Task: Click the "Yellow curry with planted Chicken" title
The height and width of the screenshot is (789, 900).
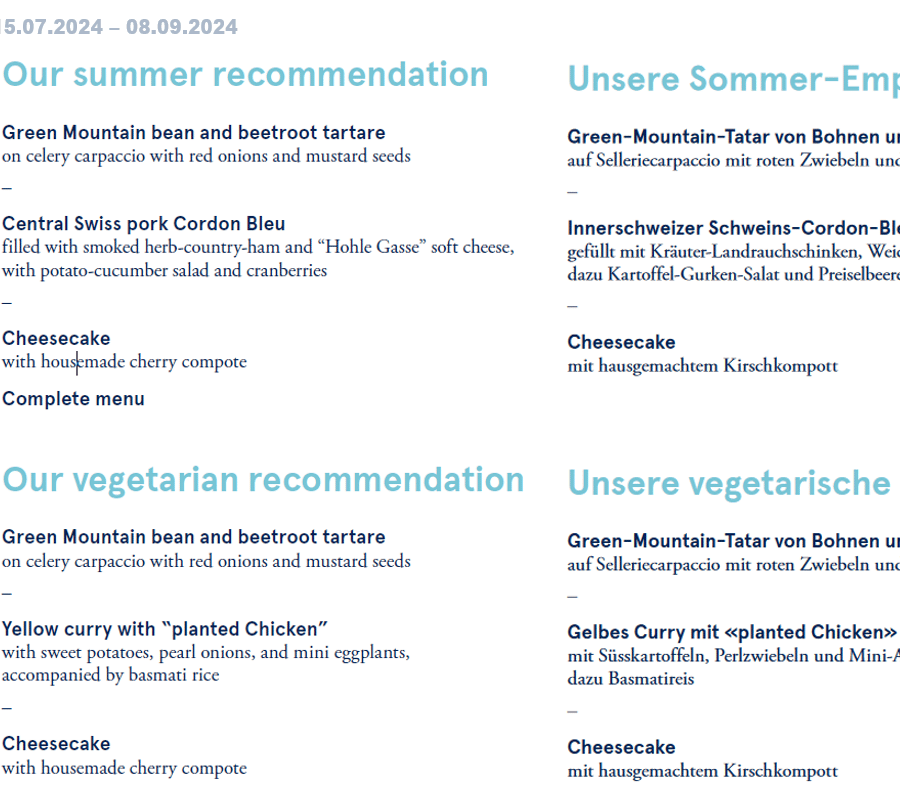Action: click(x=165, y=629)
